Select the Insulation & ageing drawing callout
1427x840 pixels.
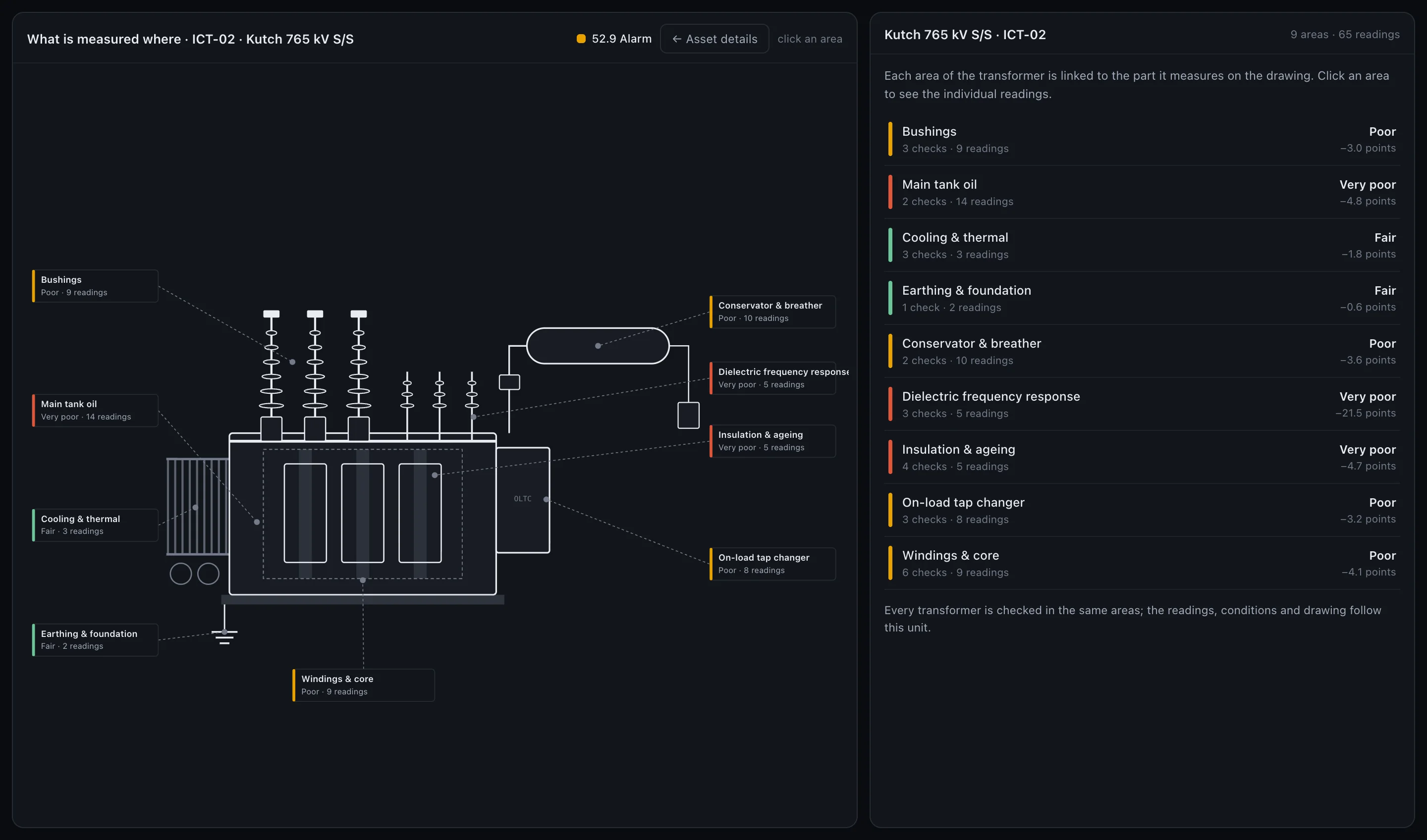coord(772,441)
